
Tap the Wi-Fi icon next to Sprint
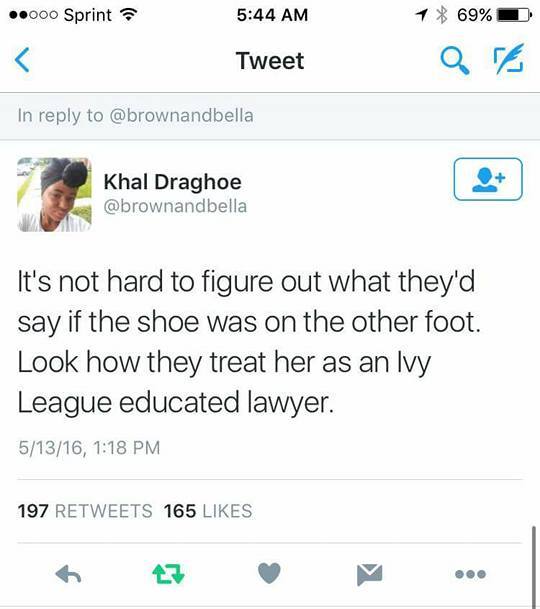(x=129, y=15)
